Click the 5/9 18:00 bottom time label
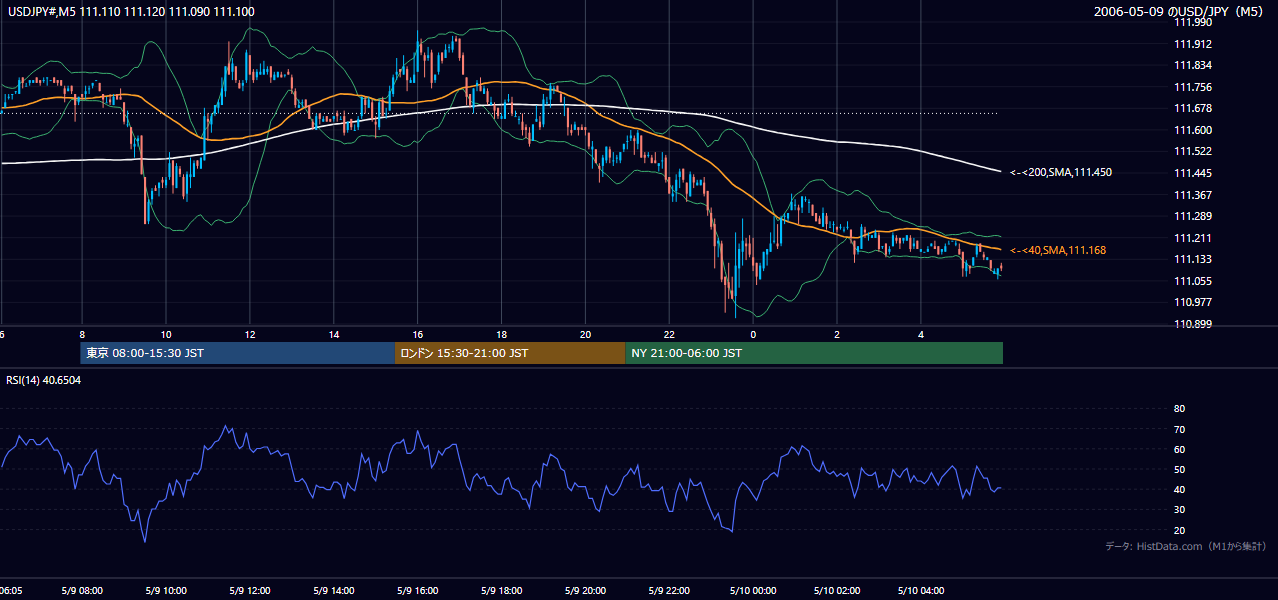The width and height of the screenshot is (1278, 600). [502, 591]
